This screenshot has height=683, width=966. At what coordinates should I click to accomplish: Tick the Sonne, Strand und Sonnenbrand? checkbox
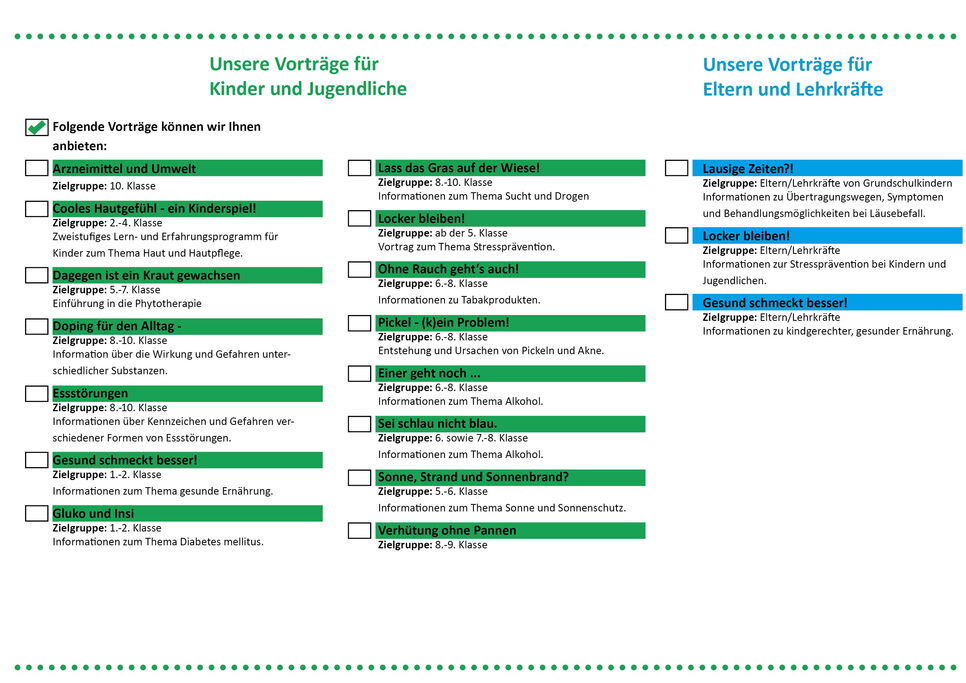coord(360,477)
